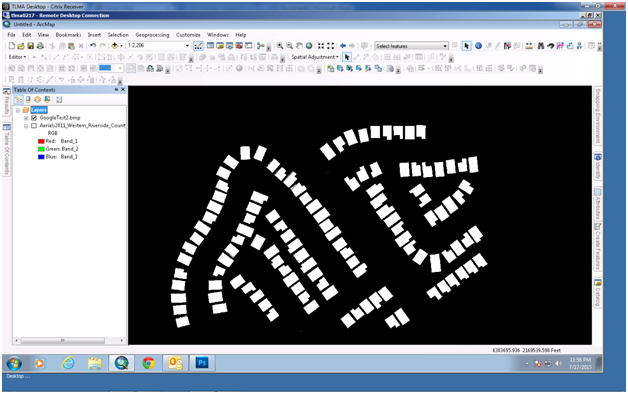This screenshot has width=628, height=394.
Task: Click the Spatial Adjustment select arrow tool
Action: [347, 57]
